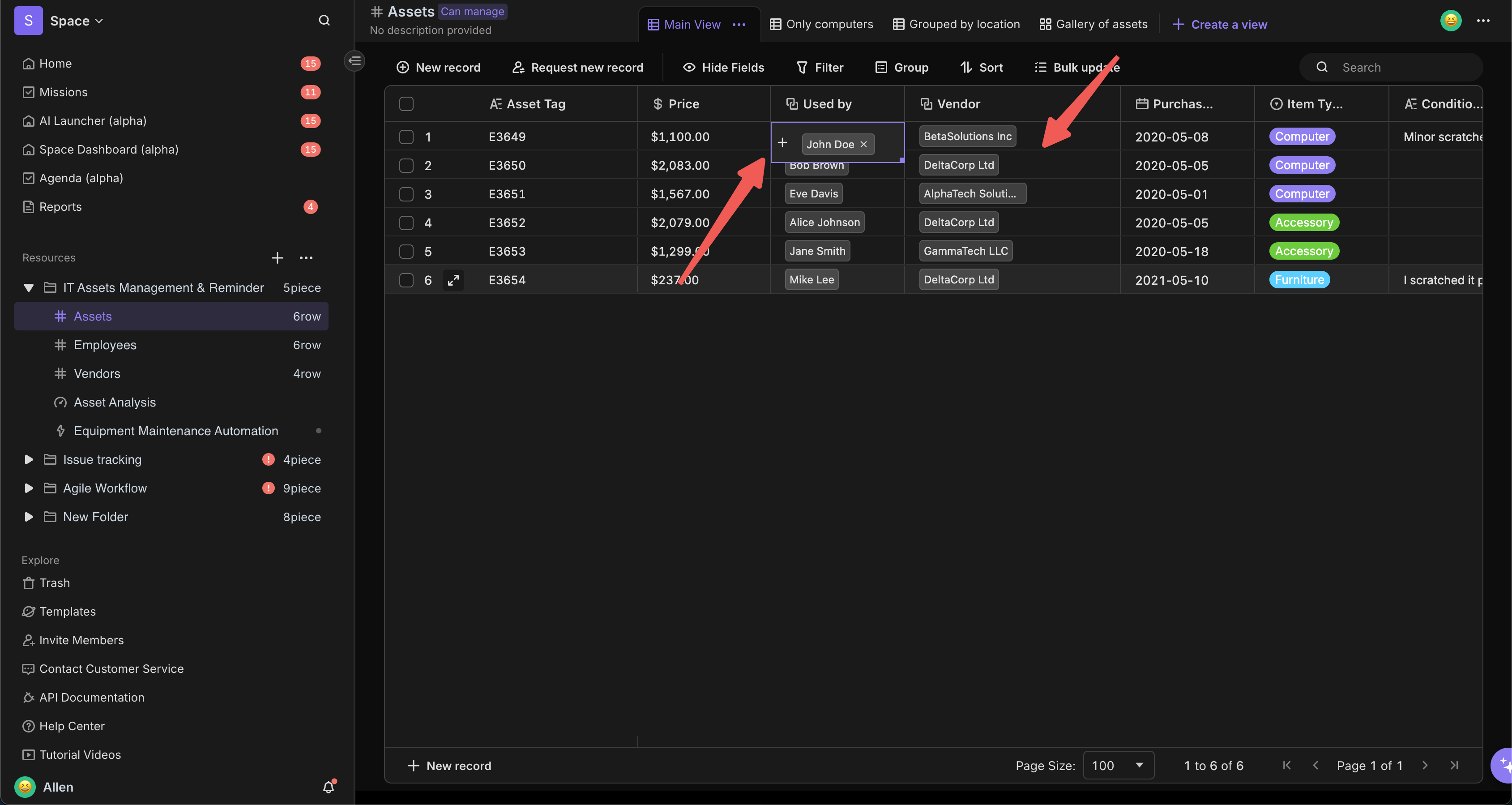The image size is (1512, 805).
Task: Switch to Grouped by location view
Action: point(956,25)
